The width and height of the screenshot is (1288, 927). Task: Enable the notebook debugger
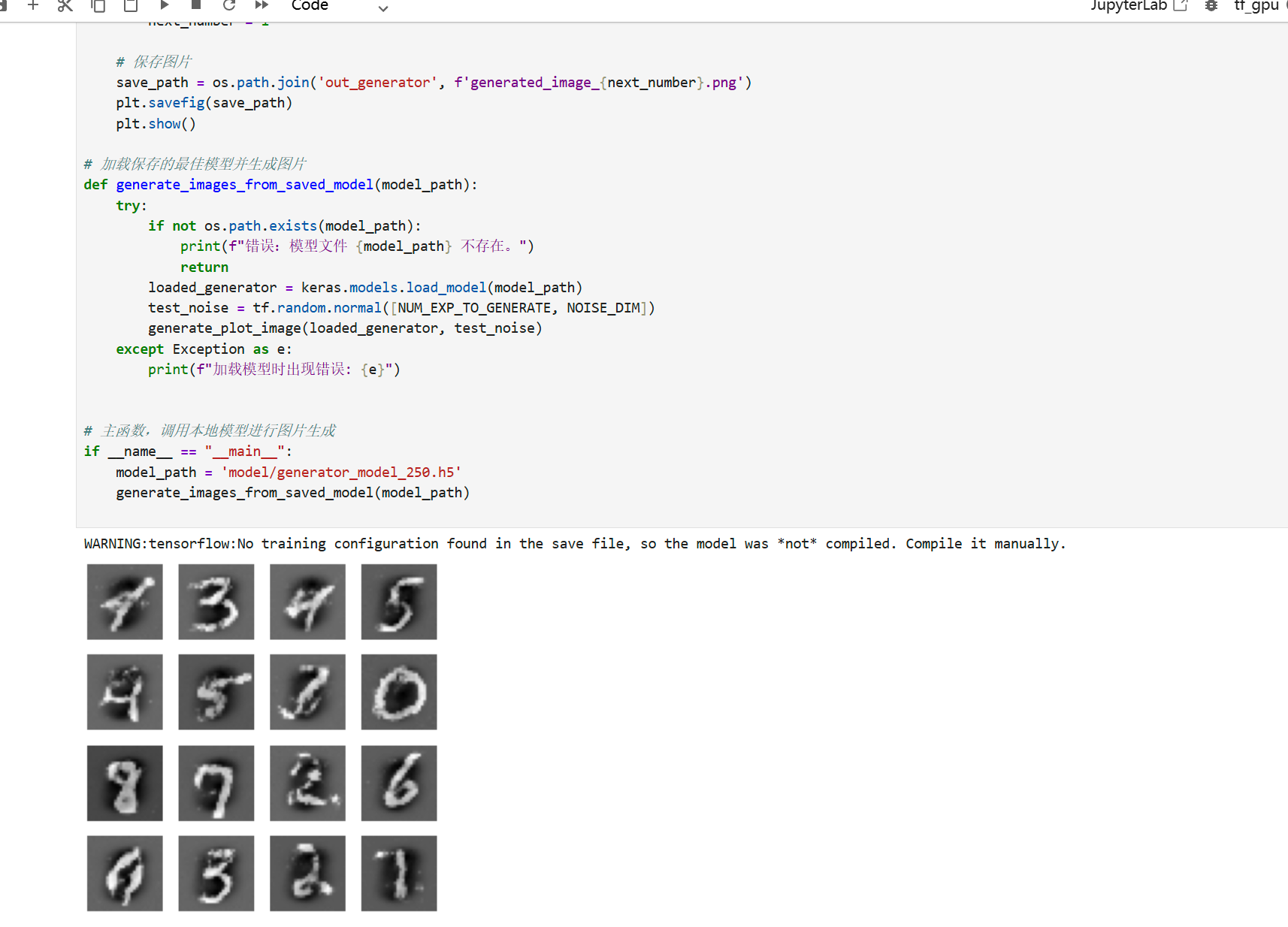click(x=1210, y=5)
